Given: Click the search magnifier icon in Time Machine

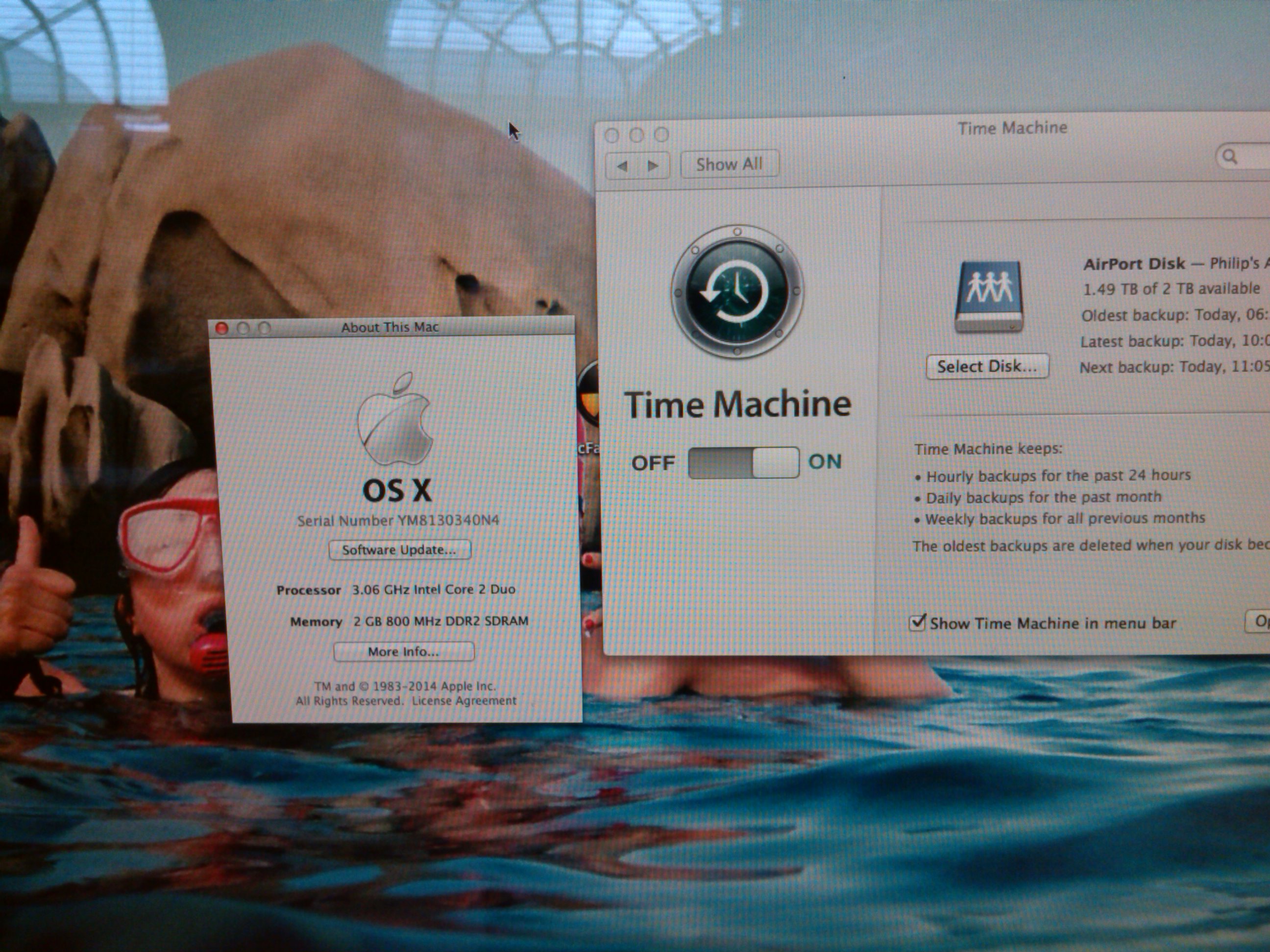Looking at the screenshot, I should click(1230, 156).
